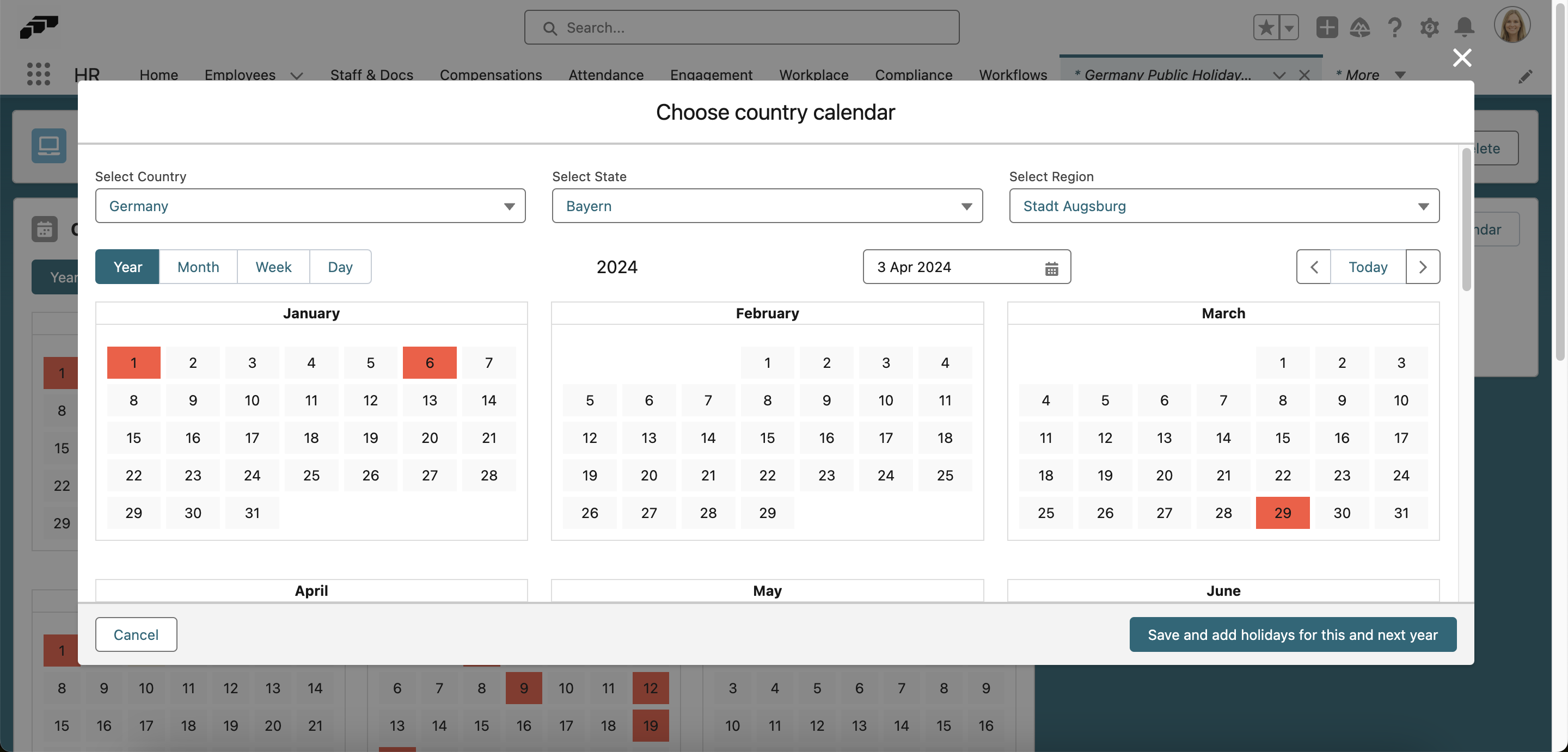Open the Attendance menu item
This screenshot has width=1568, height=752.
(607, 75)
